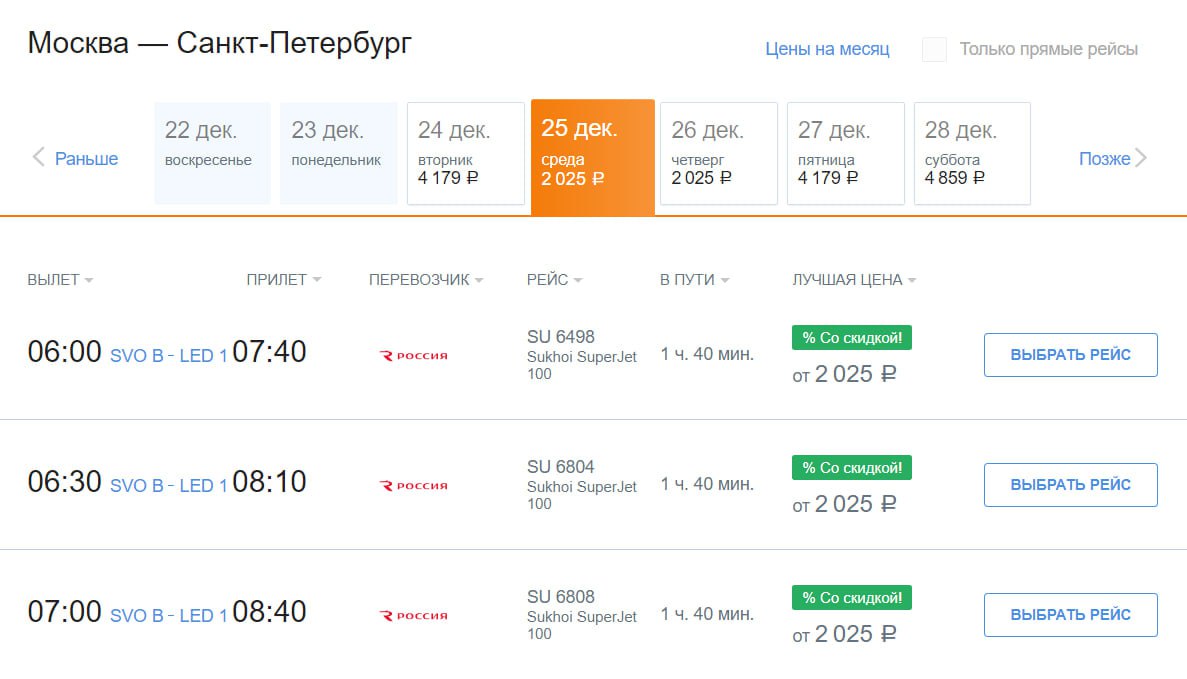
Task: Enable the Только прямые рейсы checkbox
Action: [x=934, y=49]
